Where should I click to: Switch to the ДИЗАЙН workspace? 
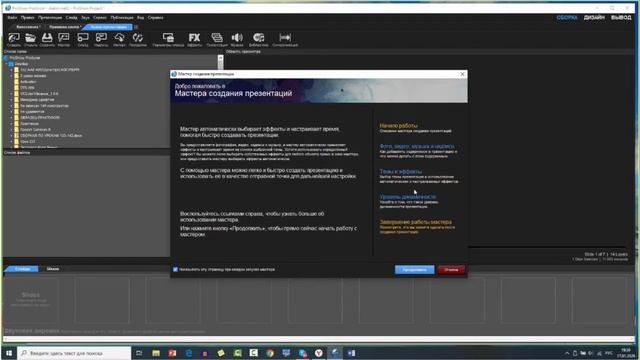tap(594, 18)
